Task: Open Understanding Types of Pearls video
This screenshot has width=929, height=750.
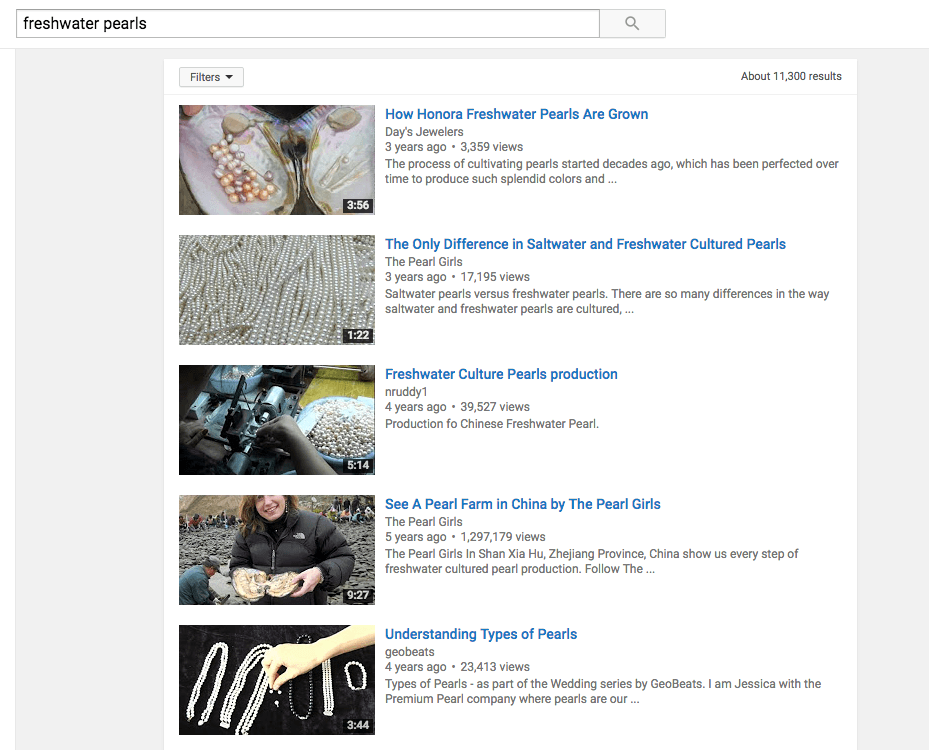Action: click(x=481, y=634)
